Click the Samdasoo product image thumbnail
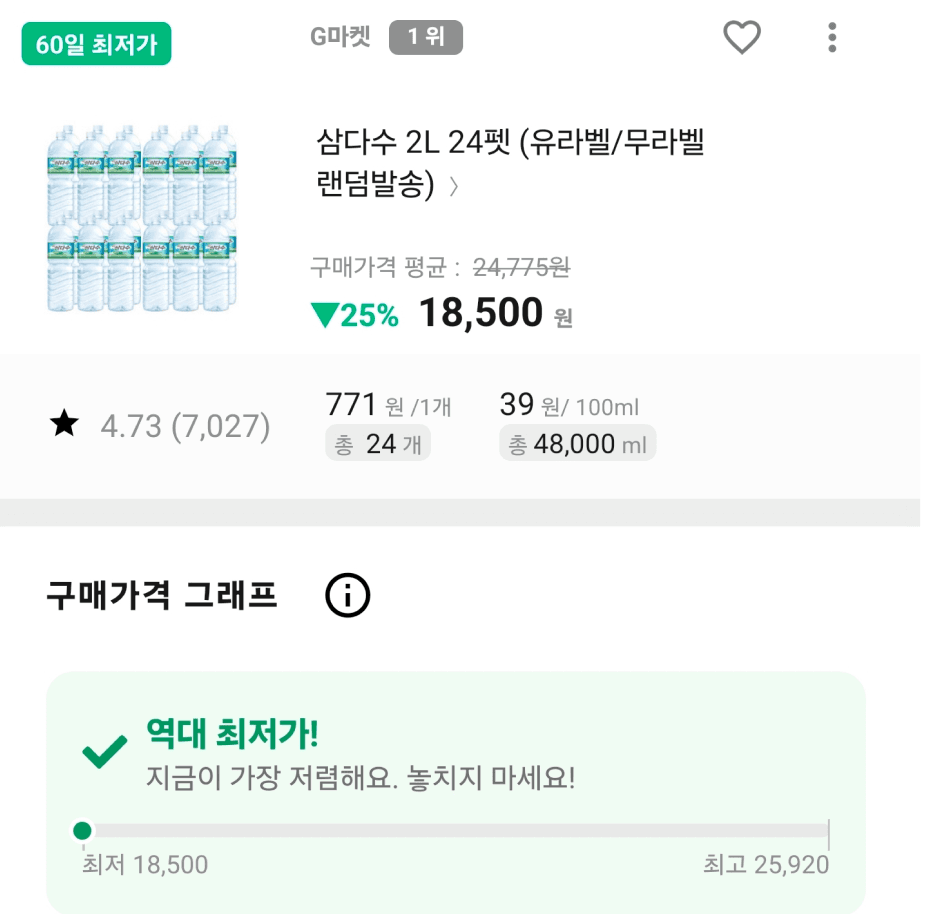 (x=140, y=220)
